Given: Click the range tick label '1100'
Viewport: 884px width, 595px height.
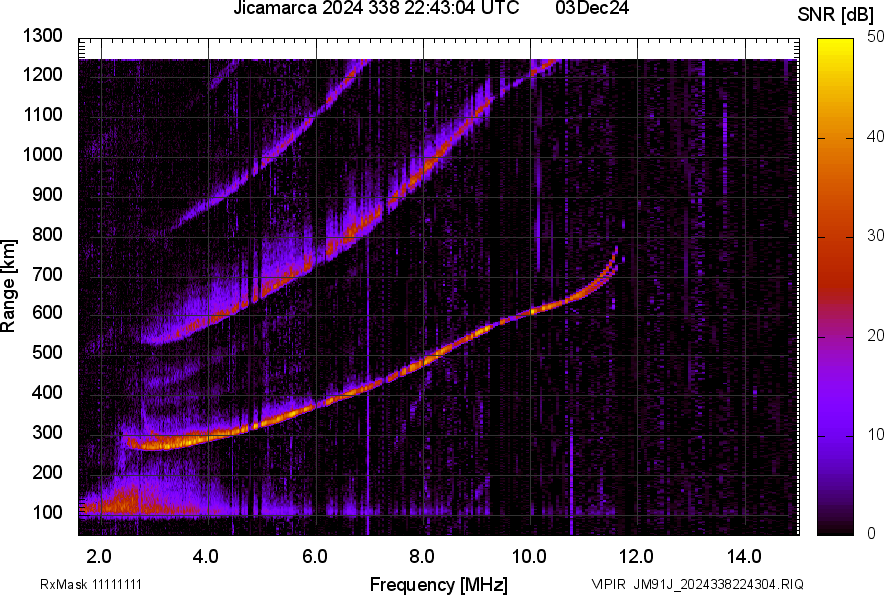Looking at the screenshot, I should (43, 114).
